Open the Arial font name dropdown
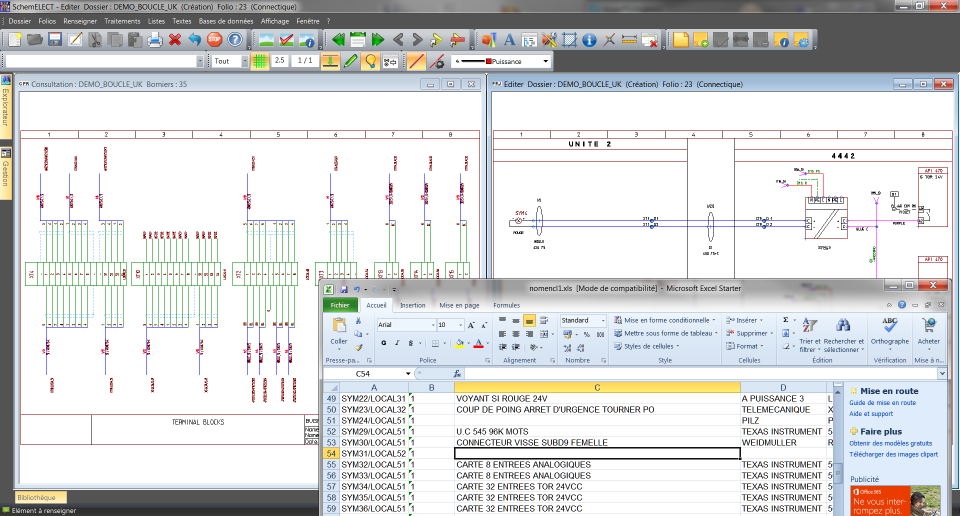This screenshot has height=516, width=960. (433, 325)
